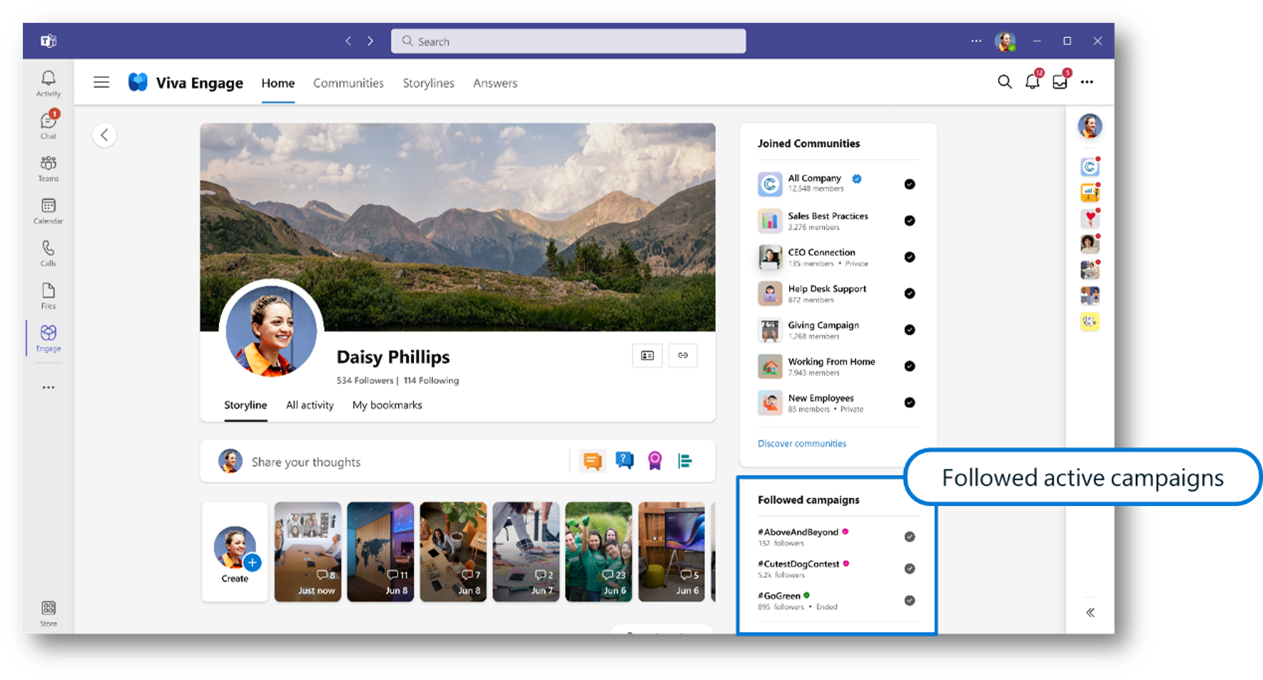Open Teams title bar ellipsis menu

(x=976, y=41)
